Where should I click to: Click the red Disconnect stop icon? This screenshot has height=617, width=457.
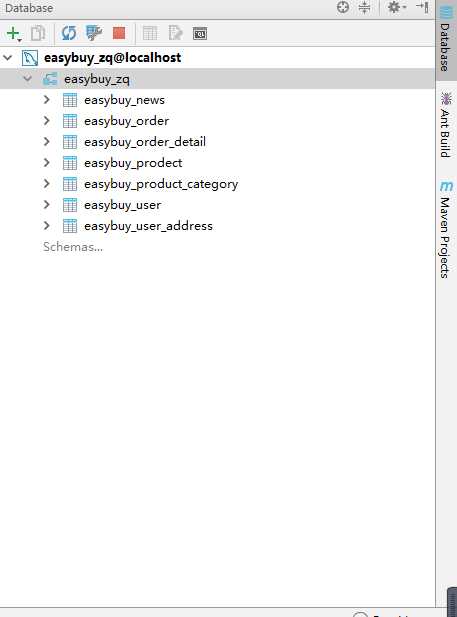point(119,33)
